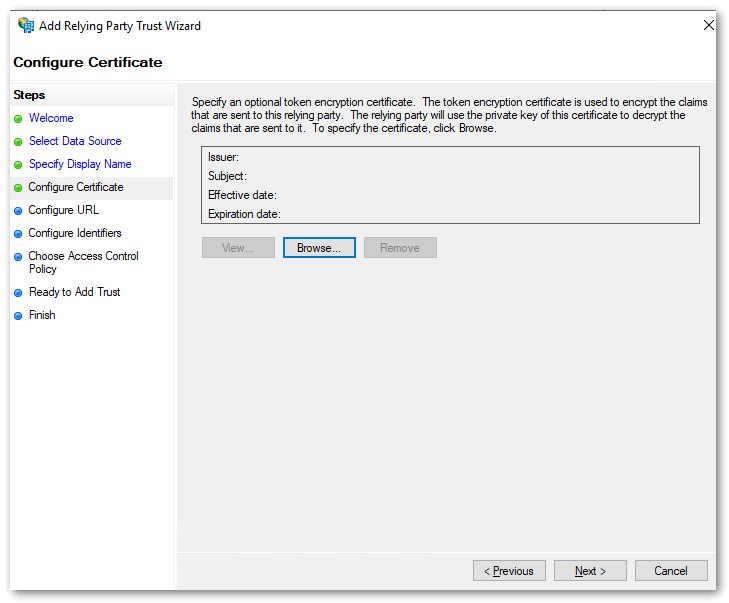The image size is (729, 603).
Task: Click the blue bullet beside Finish
Action: (x=18, y=316)
